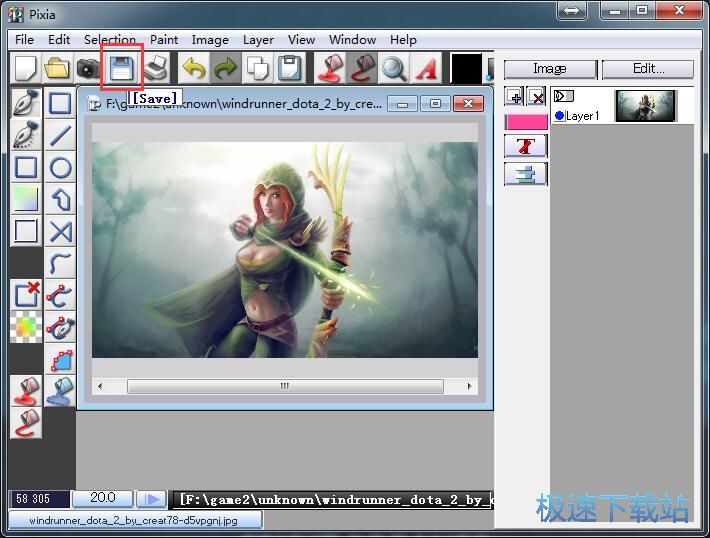Viewport: 710px width, 538px height.
Task: Delete layer using the red X icon
Action: [537, 97]
